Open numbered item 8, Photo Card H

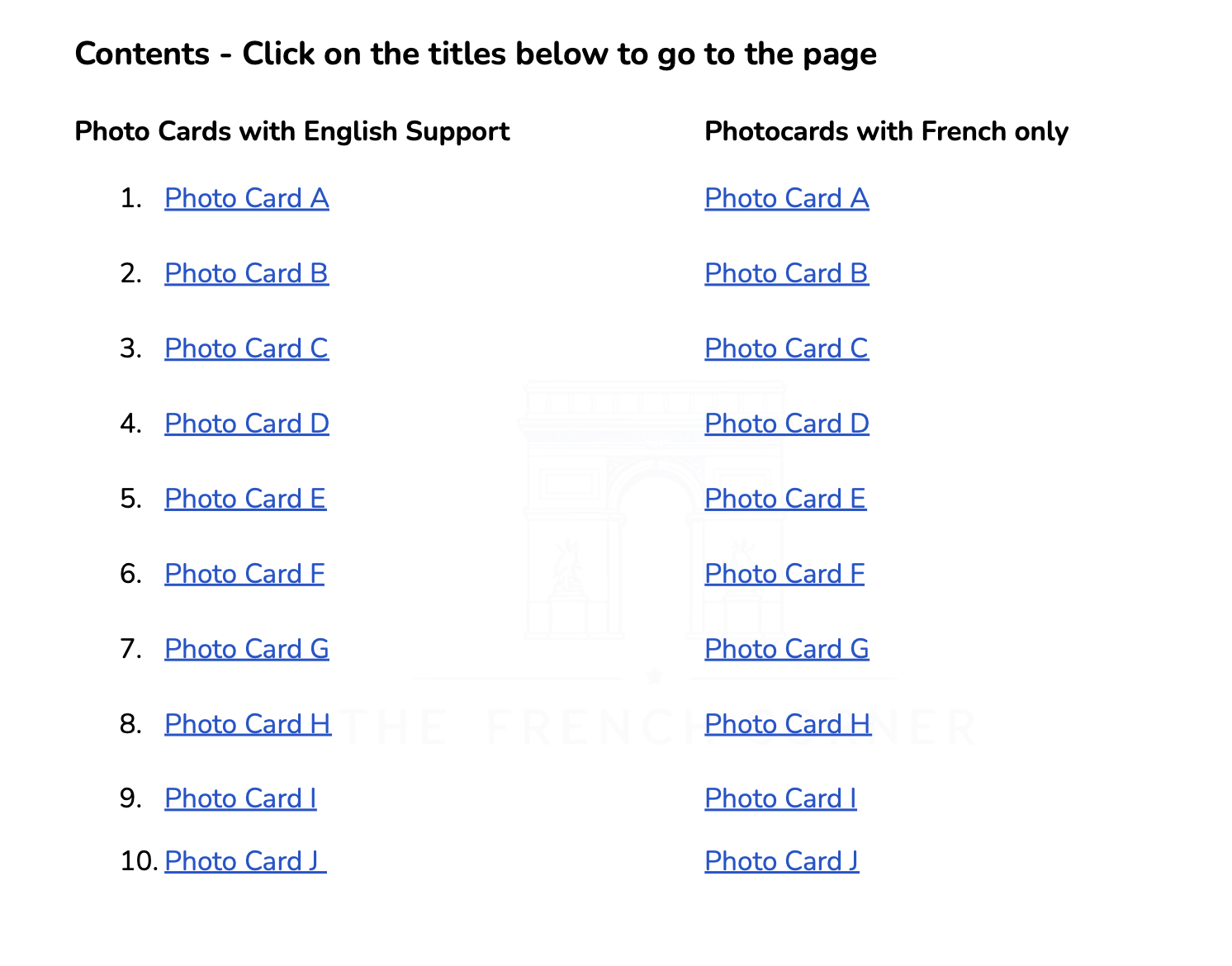[x=247, y=725]
